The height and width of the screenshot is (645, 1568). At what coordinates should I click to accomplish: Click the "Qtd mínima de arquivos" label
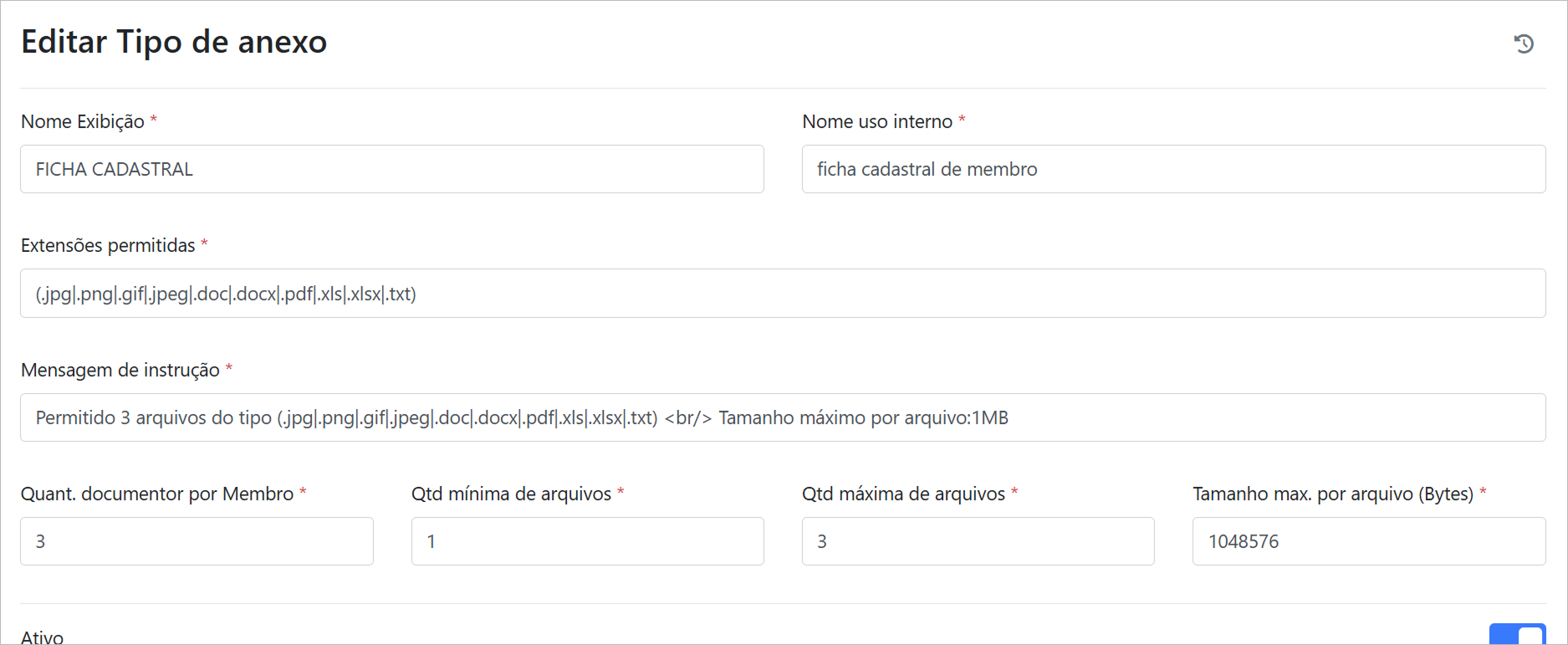click(511, 494)
